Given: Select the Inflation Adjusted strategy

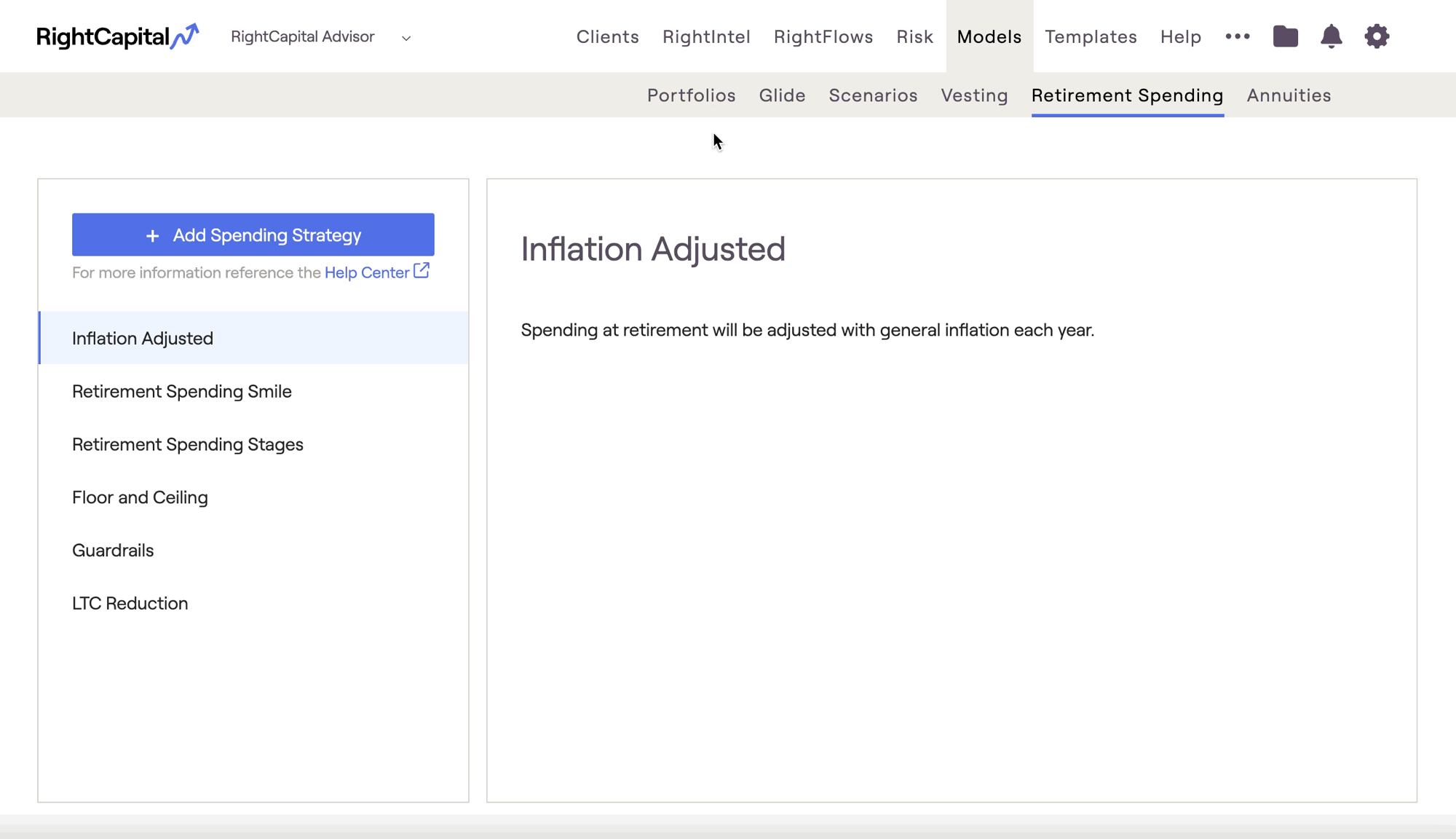Looking at the screenshot, I should coord(253,338).
